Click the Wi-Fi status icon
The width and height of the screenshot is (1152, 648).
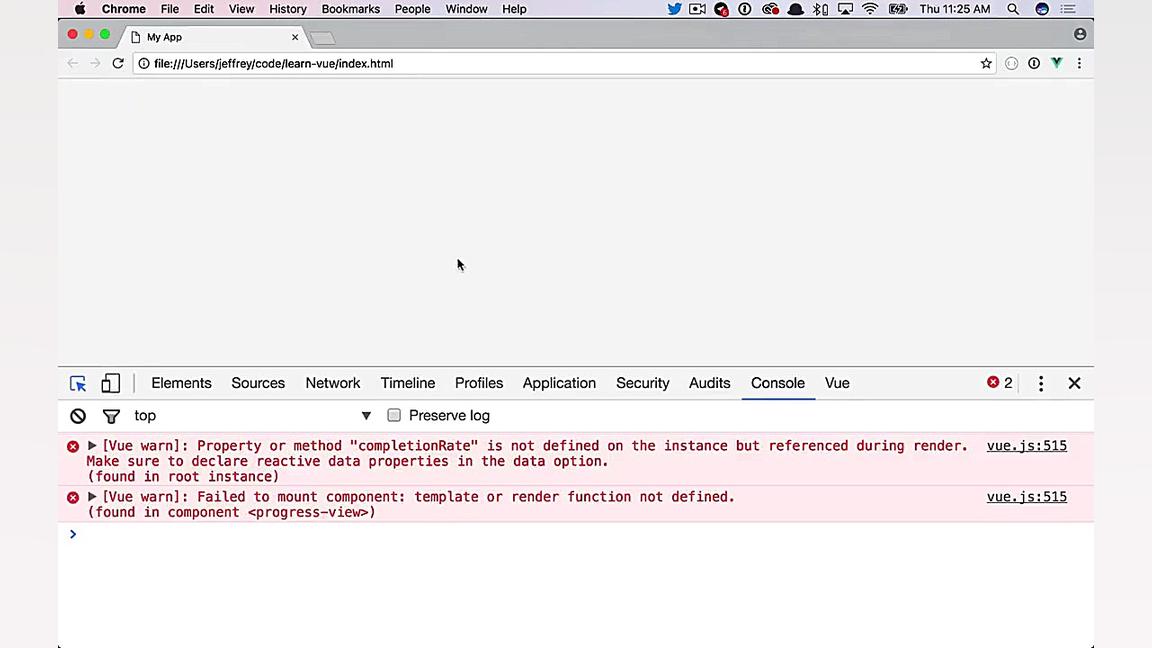[870, 10]
